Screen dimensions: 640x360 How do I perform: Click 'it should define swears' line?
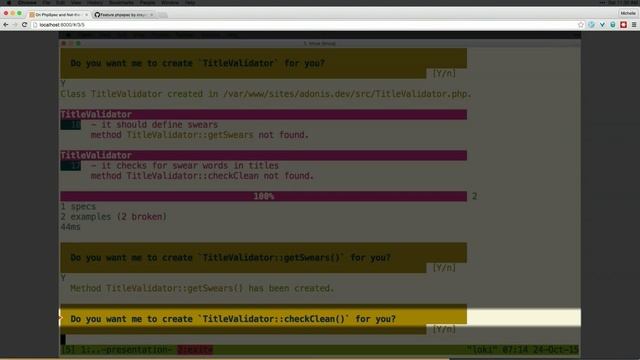coord(154,124)
